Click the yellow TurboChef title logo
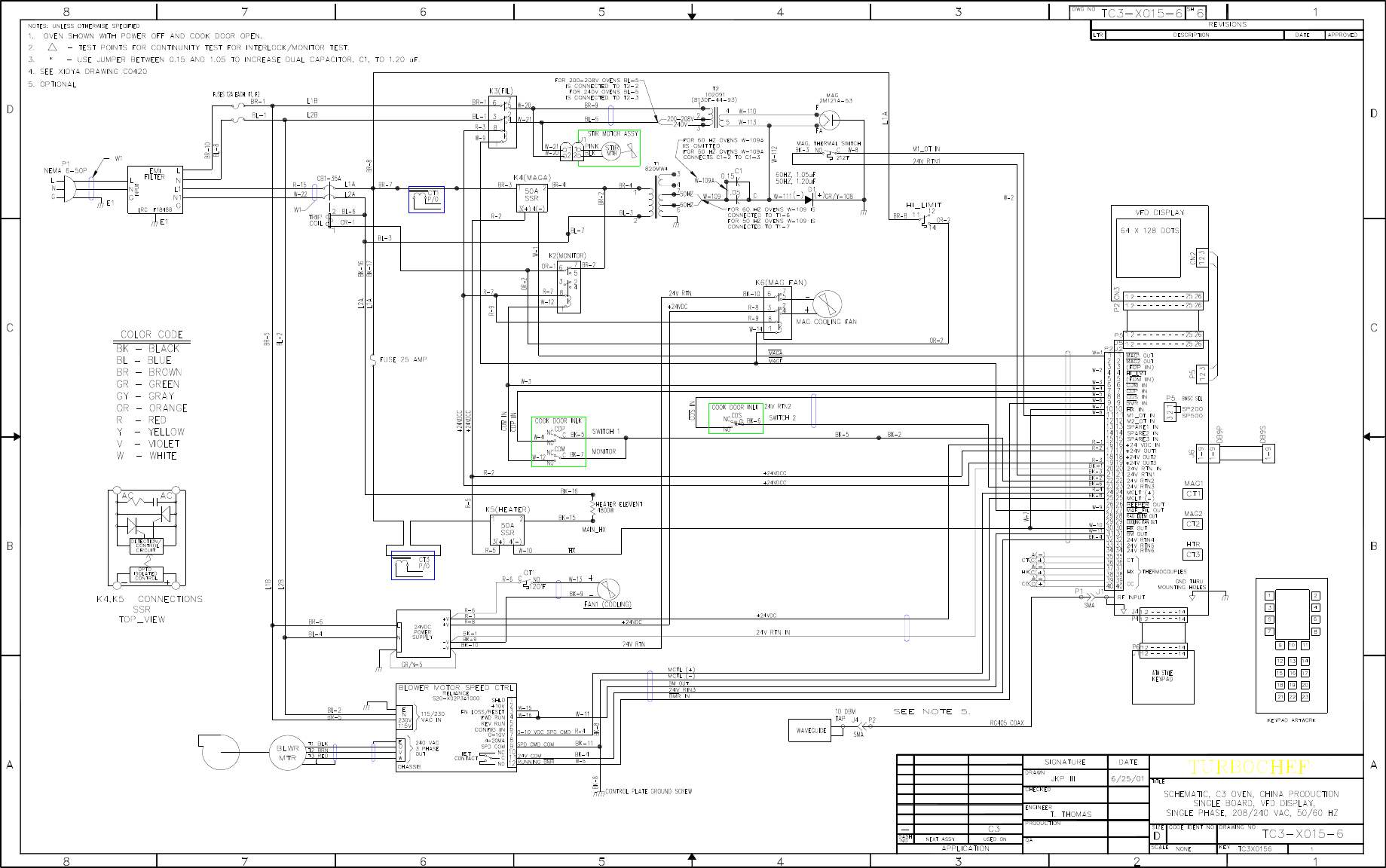Viewport: 1386px width, 868px height. pyautogui.click(x=1250, y=768)
